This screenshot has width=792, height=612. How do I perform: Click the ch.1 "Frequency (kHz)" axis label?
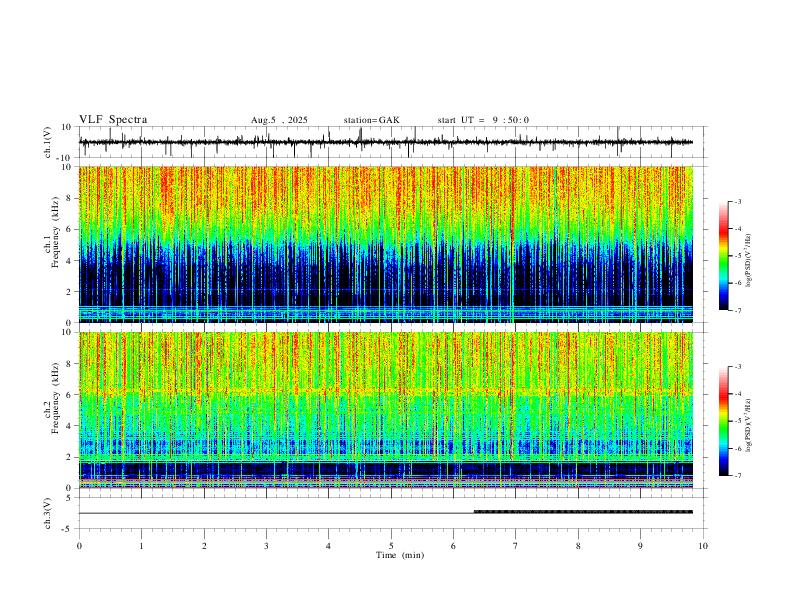(x=55, y=234)
